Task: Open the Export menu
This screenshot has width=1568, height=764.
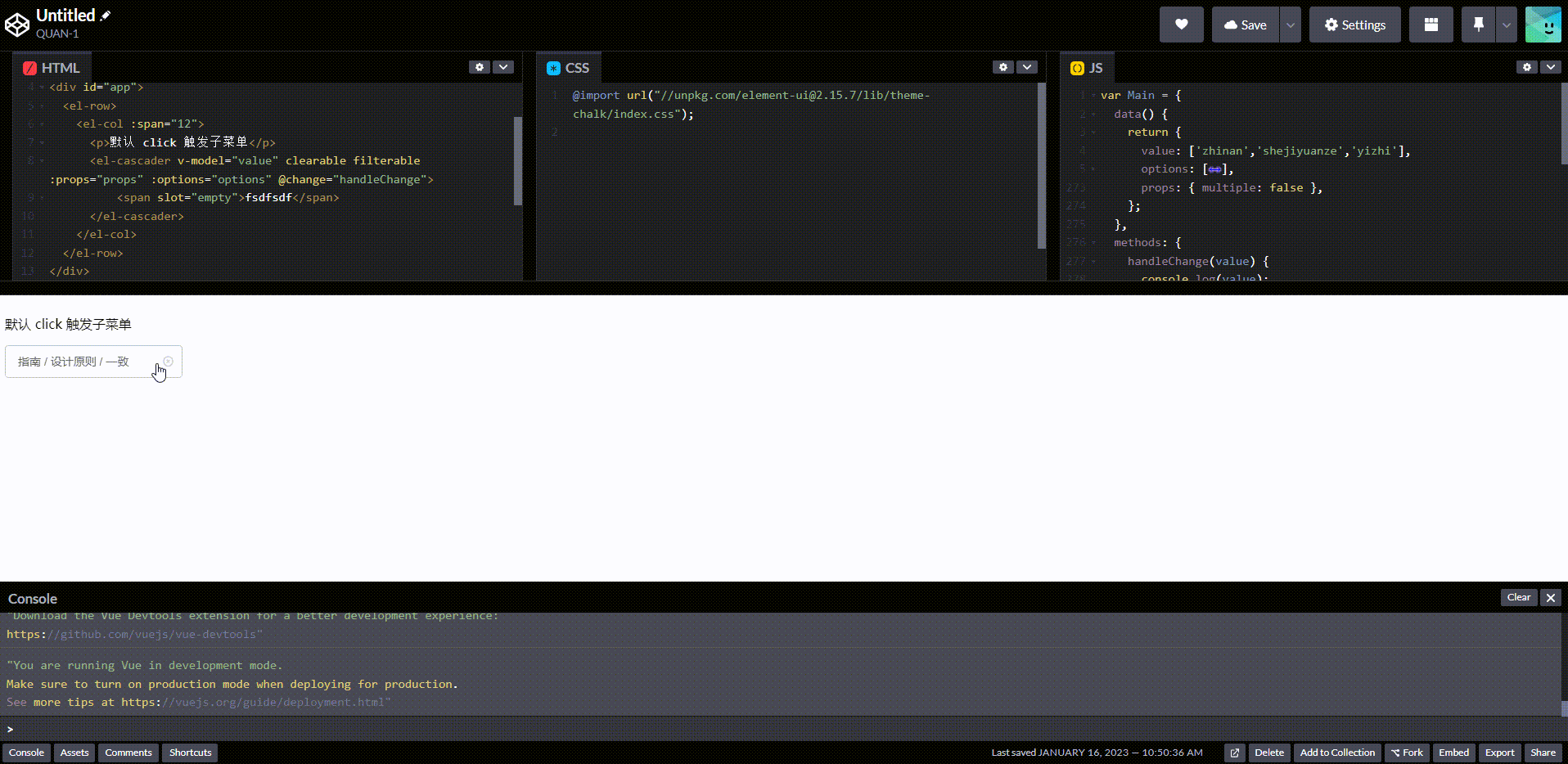Action: click(x=1500, y=753)
